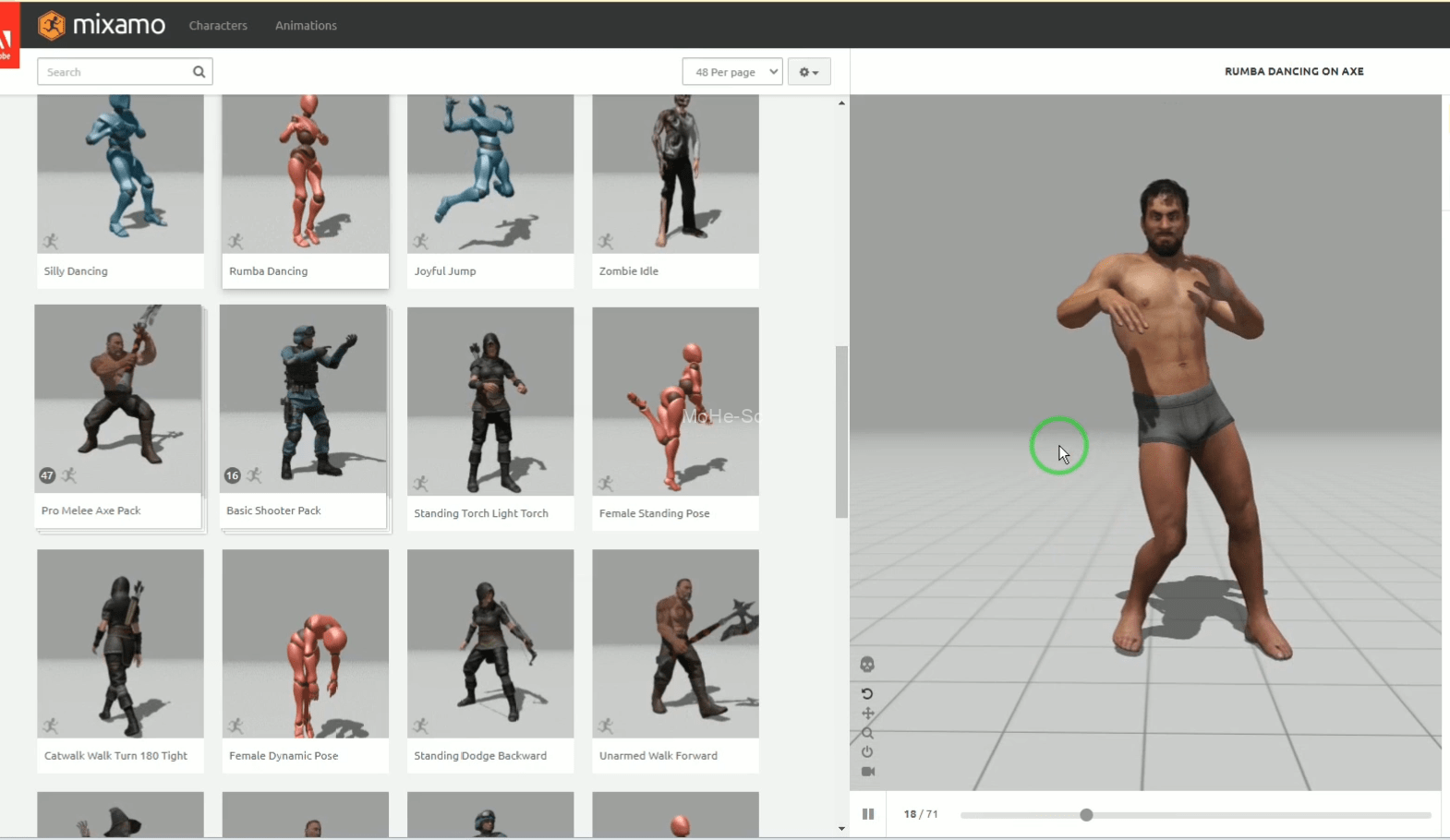Expand the Pro Melee Axe Pack
Image resolution: width=1450 pixels, height=840 pixels.
tap(118, 399)
